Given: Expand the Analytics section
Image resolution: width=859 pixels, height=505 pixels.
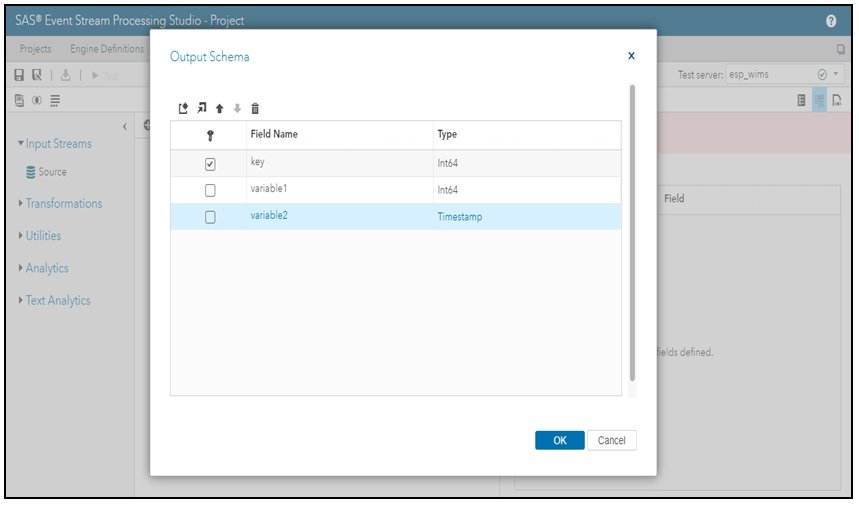Looking at the screenshot, I should tap(43, 268).
